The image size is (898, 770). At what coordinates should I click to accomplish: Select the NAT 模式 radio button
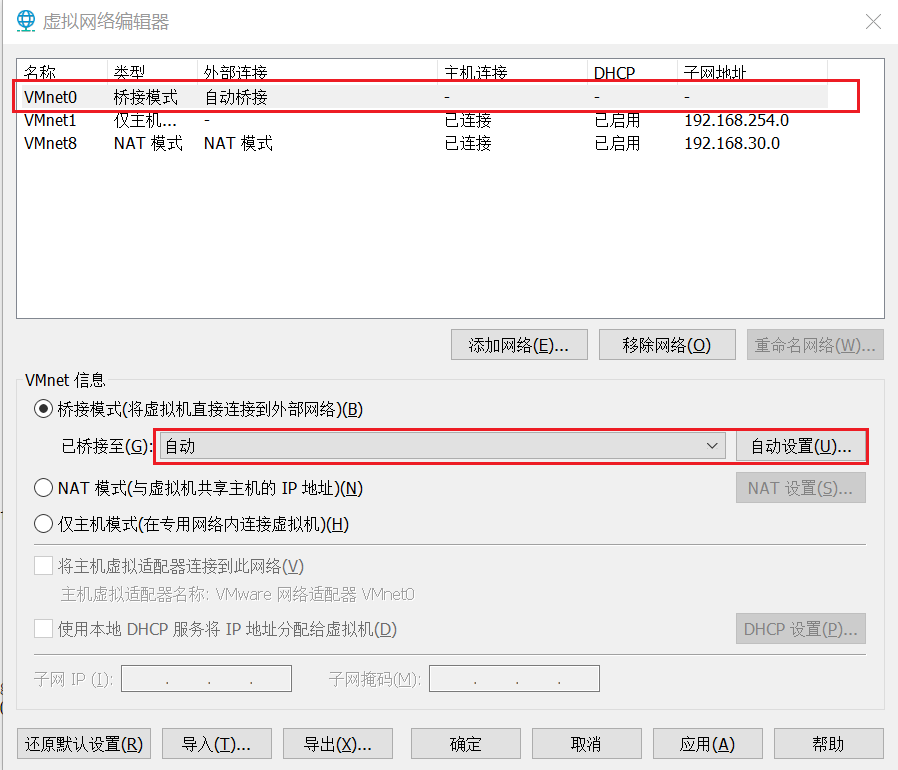click(44, 488)
